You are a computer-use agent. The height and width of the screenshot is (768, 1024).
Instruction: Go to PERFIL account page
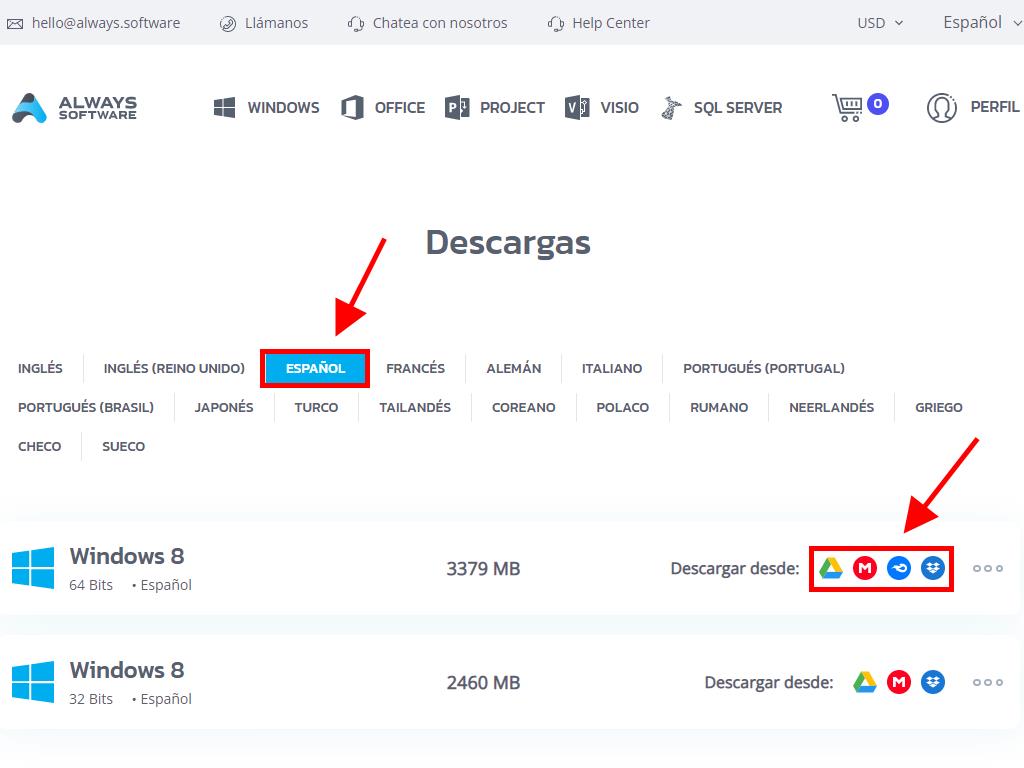(x=995, y=107)
